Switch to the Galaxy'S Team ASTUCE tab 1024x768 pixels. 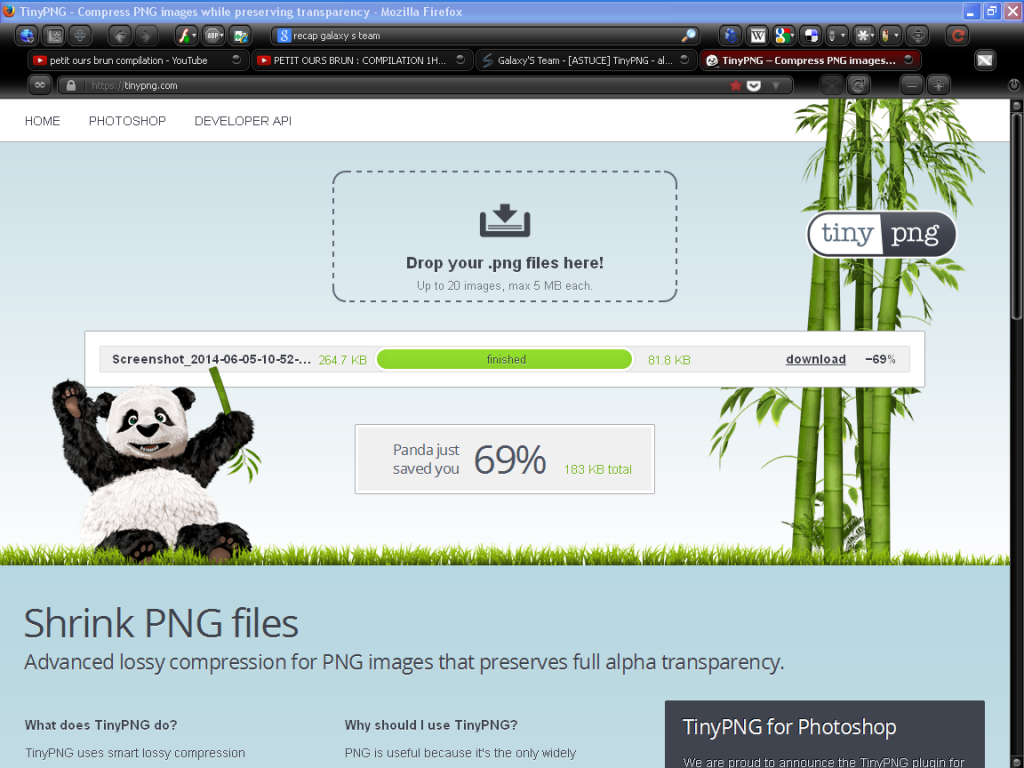click(x=586, y=61)
